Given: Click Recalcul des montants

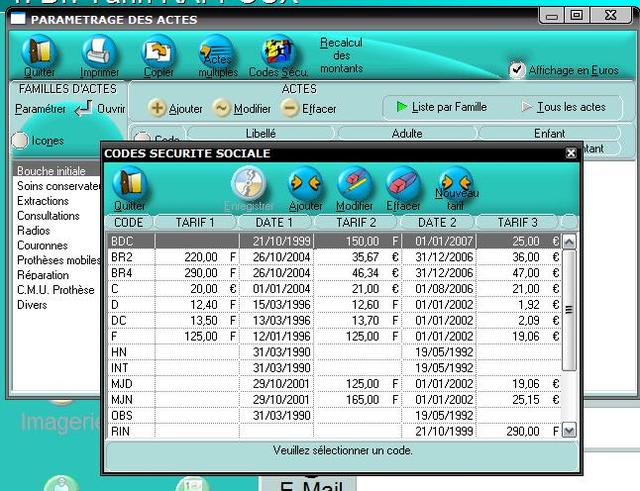Looking at the screenshot, I should (341, 55).
